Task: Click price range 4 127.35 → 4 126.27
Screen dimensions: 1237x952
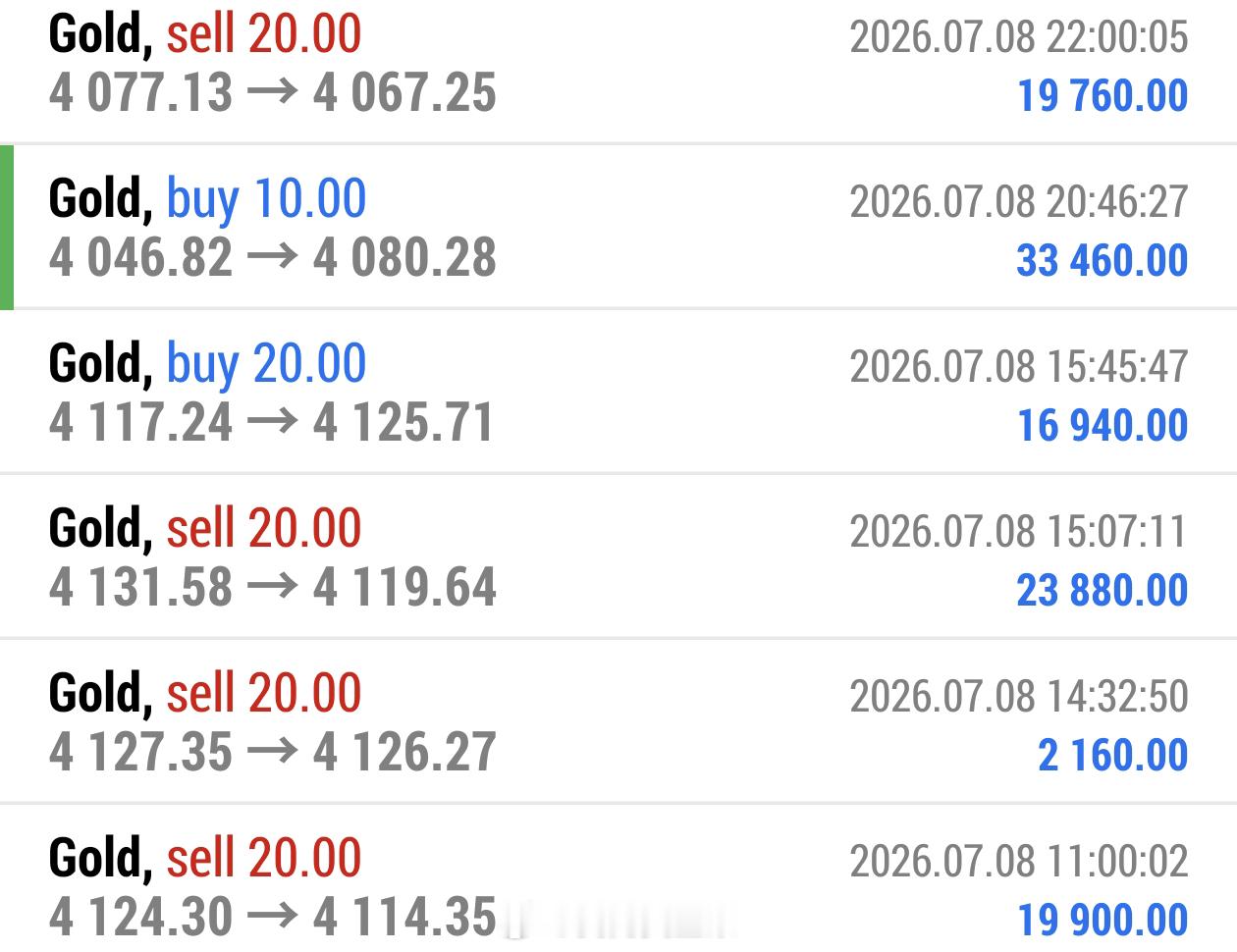Action: [x=273, y=753]
